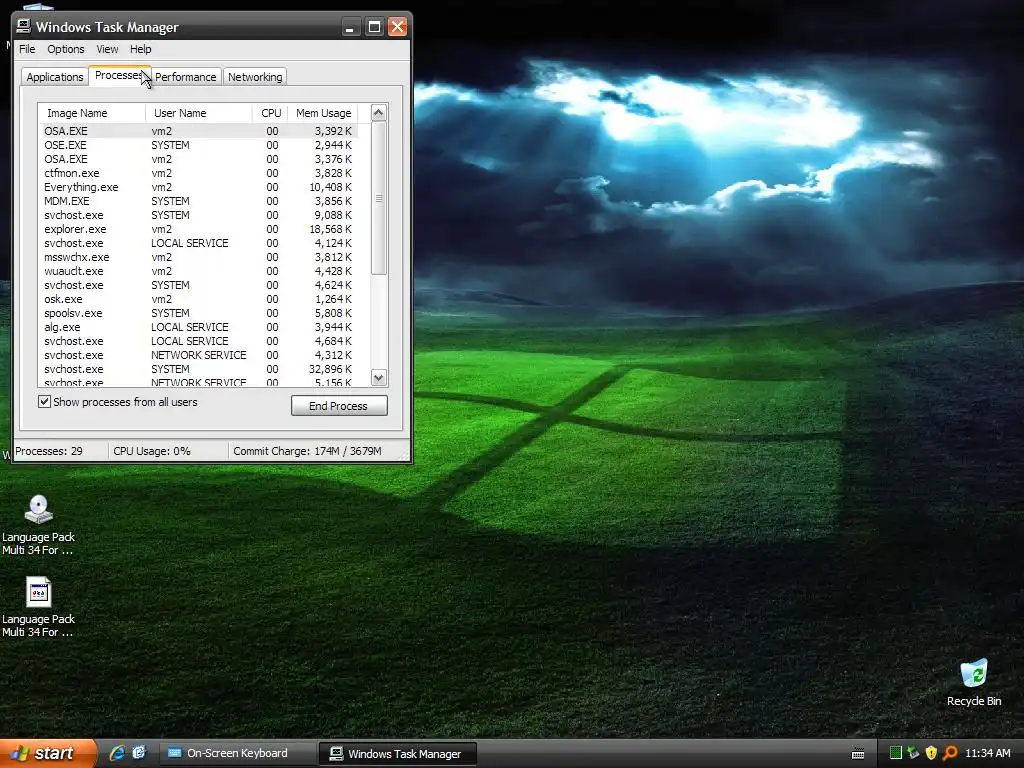
Task: Select the second Language Pack desktop file icon
Action: click(x=39, y=592)
